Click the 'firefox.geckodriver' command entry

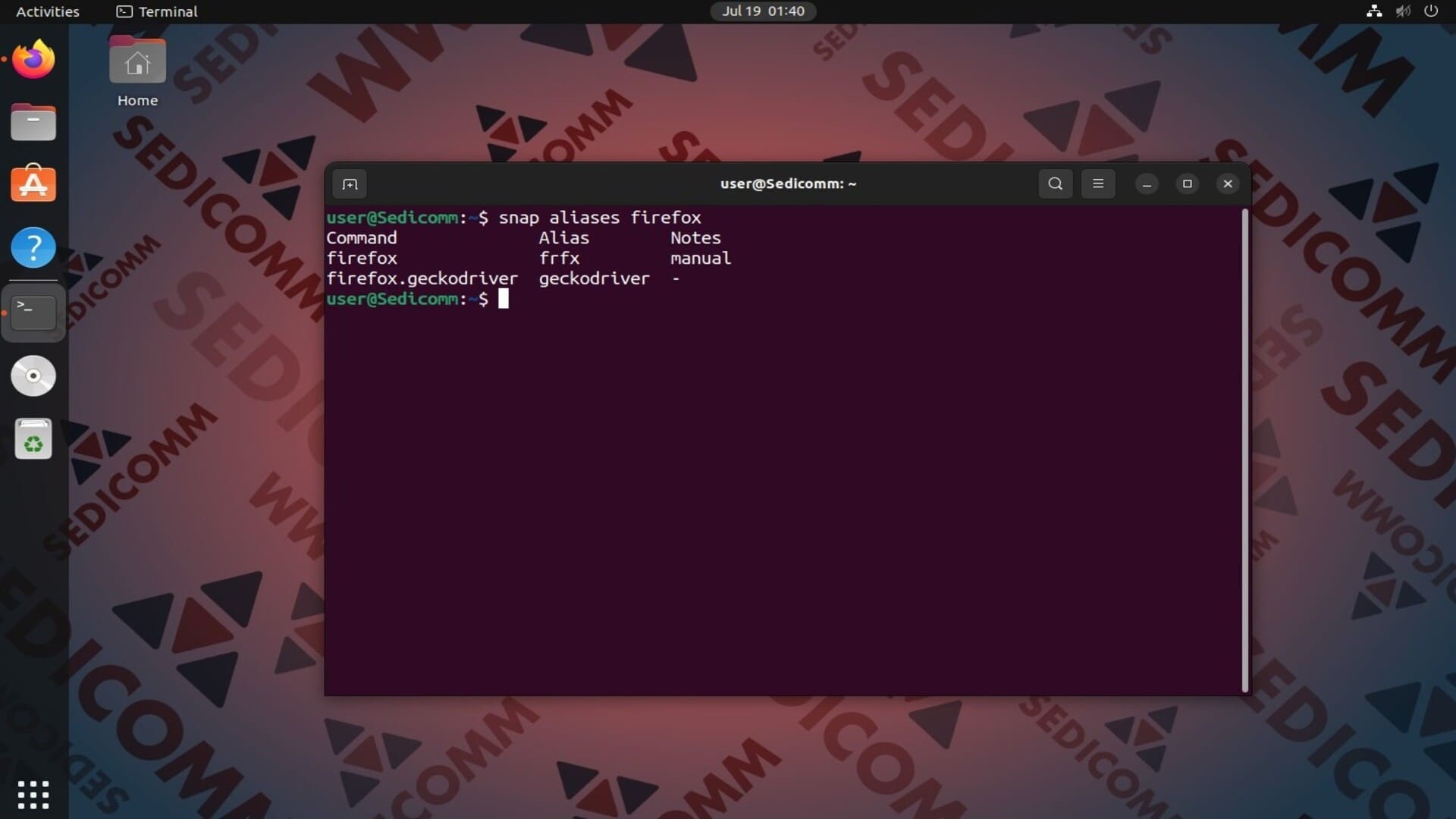coord(422,279)
